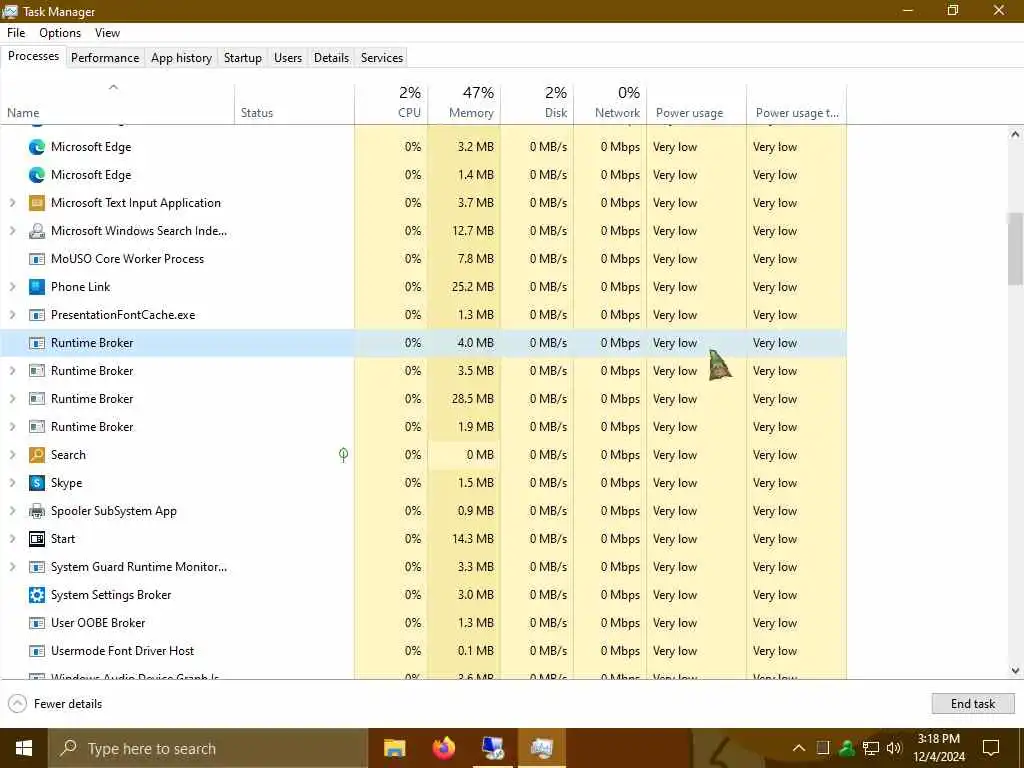Sort by the CPU column header
The height and width of the screenshot is (768, 1024).
pos(391,104)
